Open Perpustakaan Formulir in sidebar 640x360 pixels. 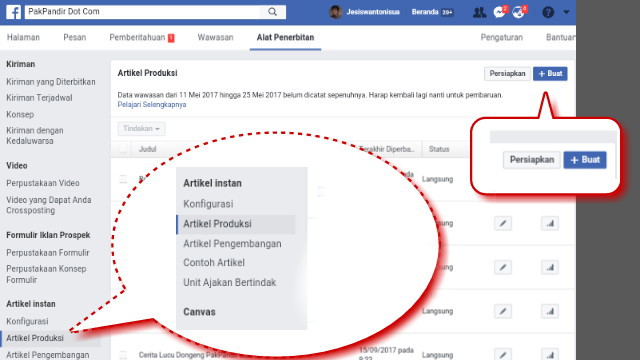(48, 253)
